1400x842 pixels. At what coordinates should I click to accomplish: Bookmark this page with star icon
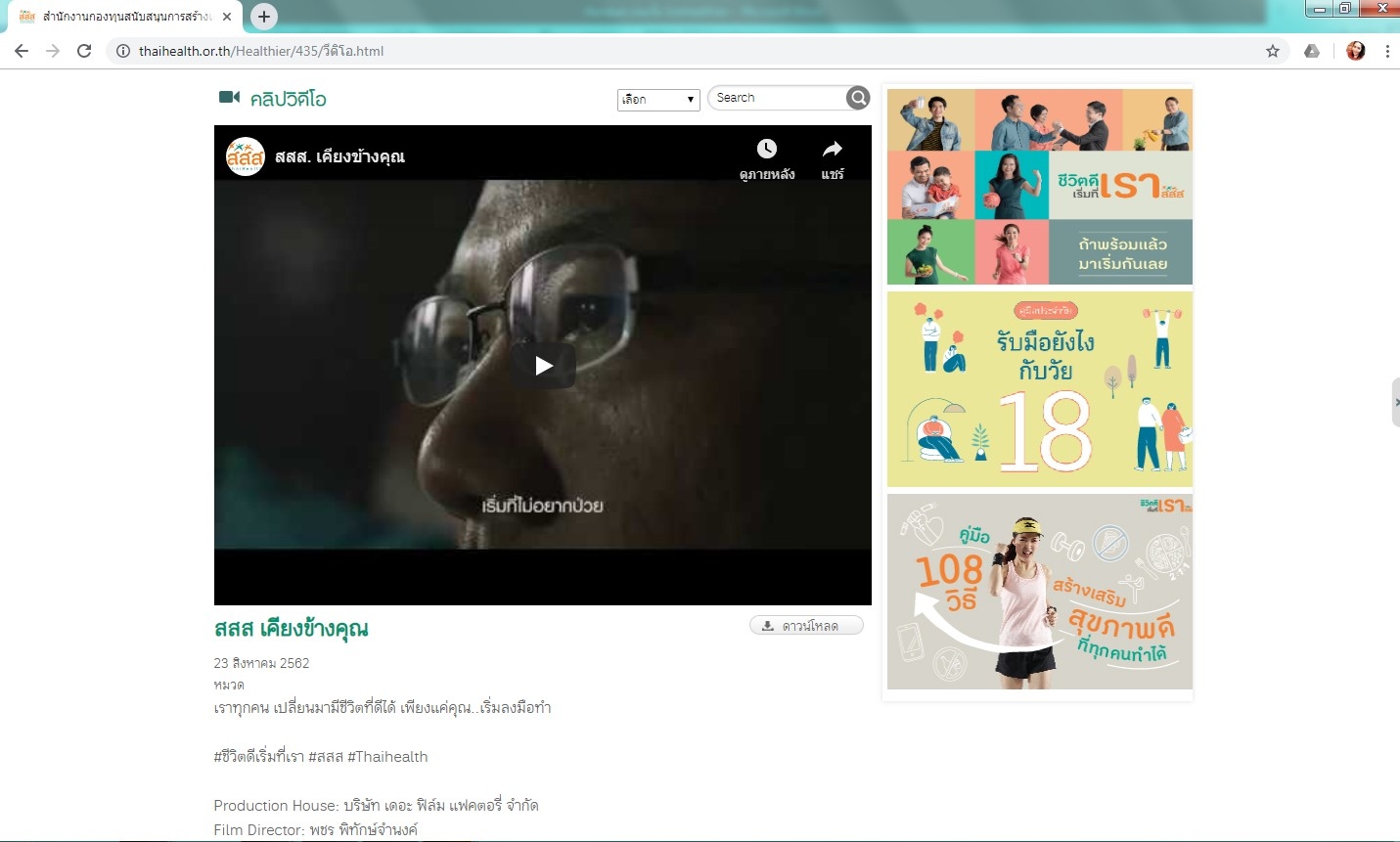1273,51
